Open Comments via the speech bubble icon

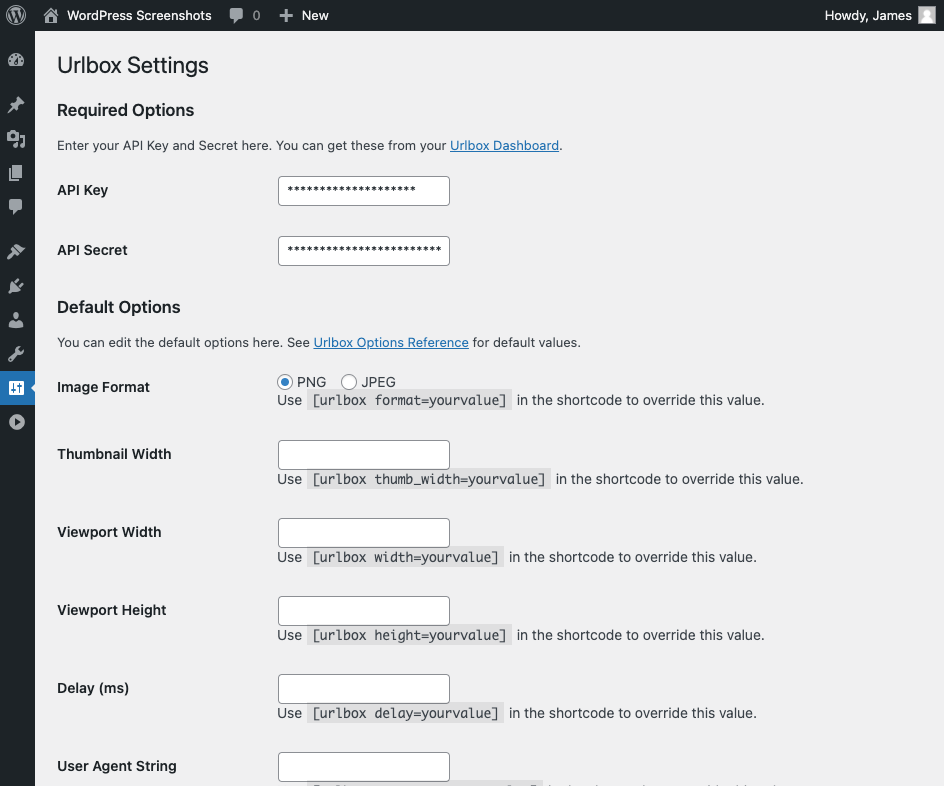(16, 206)
